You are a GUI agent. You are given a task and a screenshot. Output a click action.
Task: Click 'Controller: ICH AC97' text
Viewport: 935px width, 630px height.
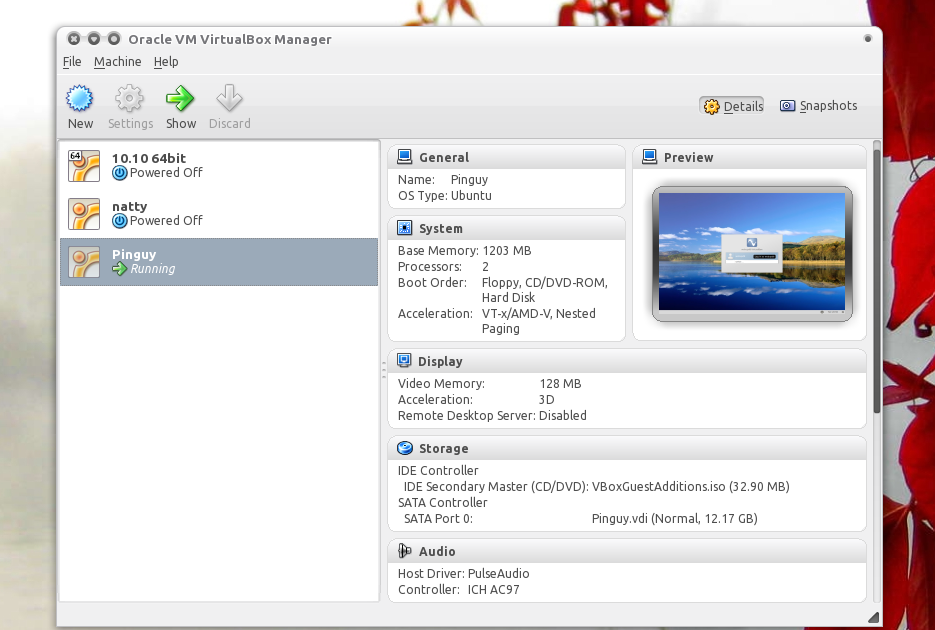point(459,589)
